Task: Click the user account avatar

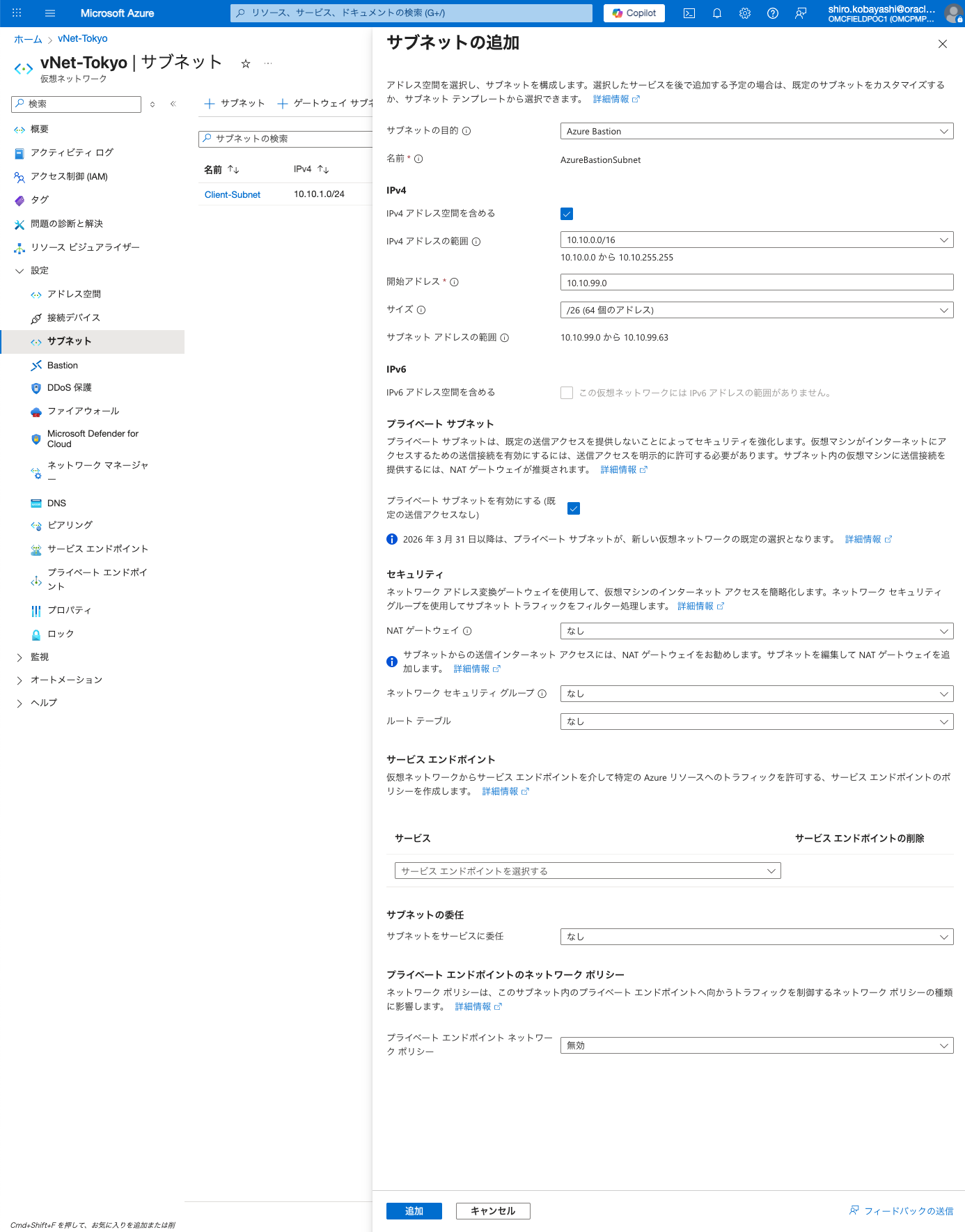Action: pos(953,13)
